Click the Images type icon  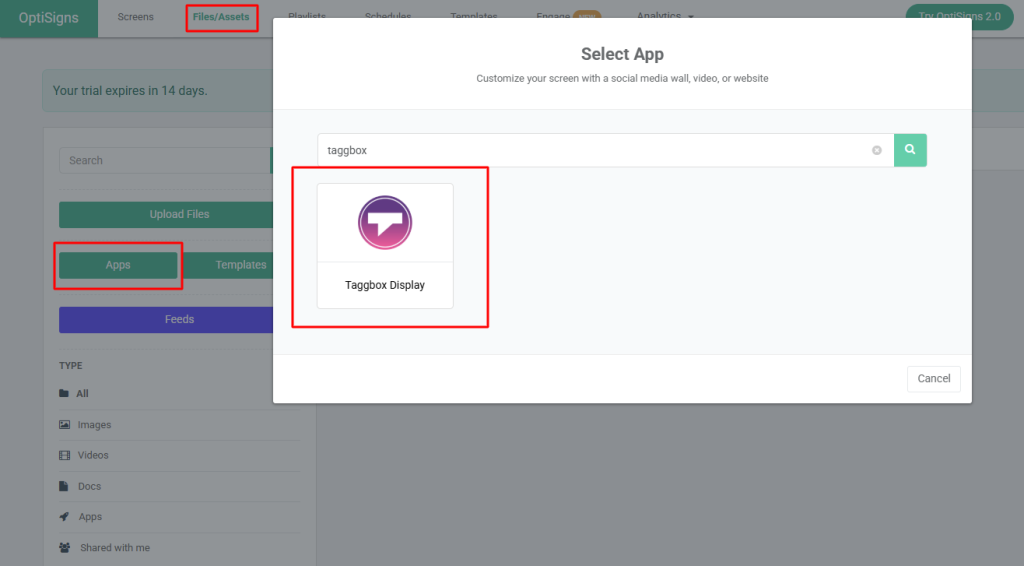click(x=64, y=425)
